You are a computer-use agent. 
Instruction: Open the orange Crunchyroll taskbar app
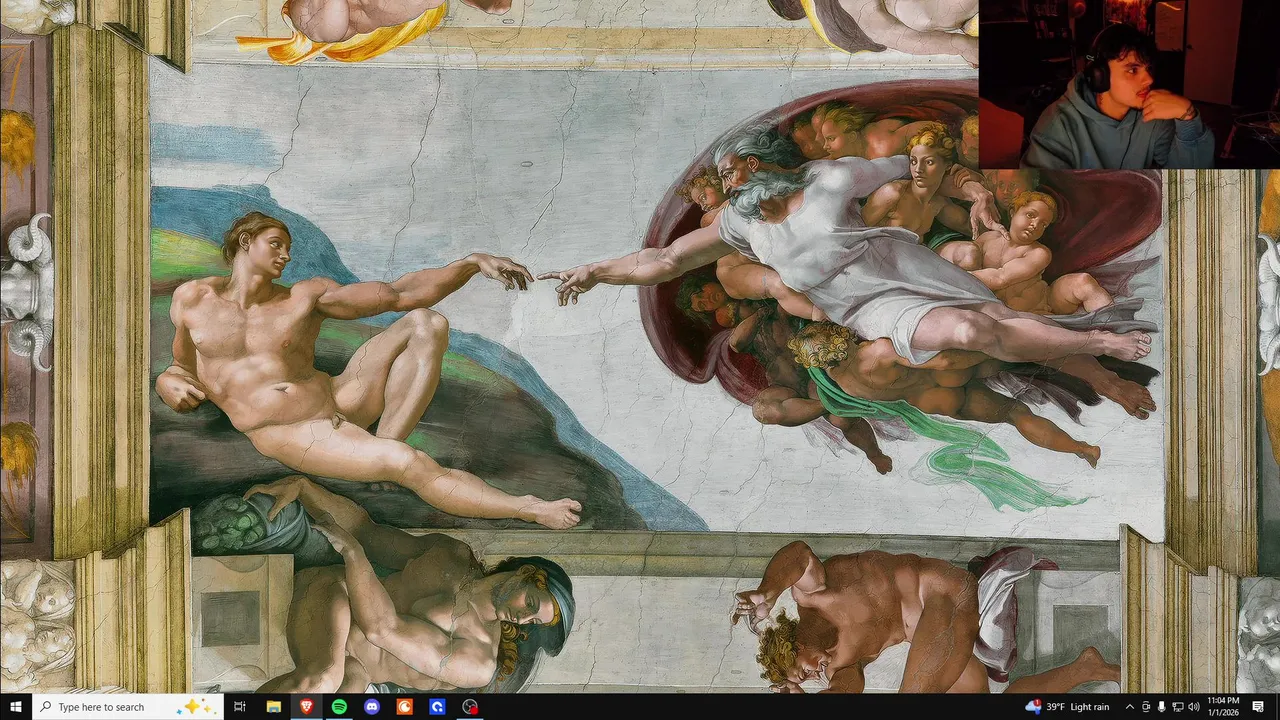(x=404, y=707)
